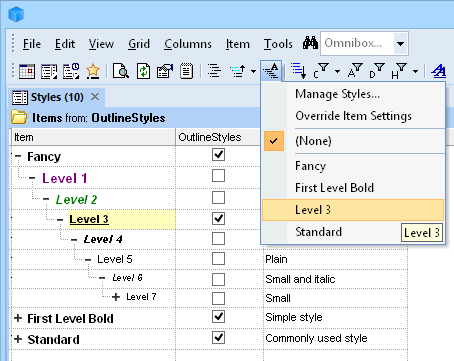Uncheck OutlineStyles checkbox for Standard row
Viewport: 454px width, 361px height.
[218, 338]
